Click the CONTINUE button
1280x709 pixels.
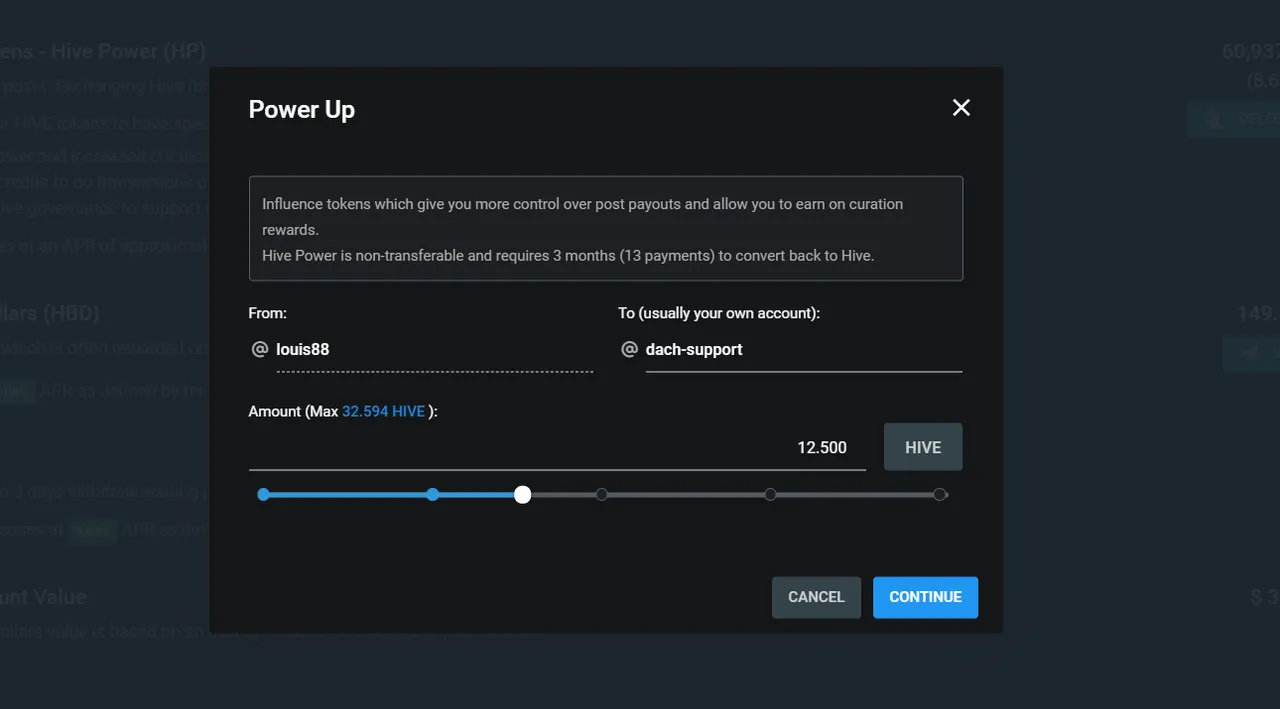tap(925, 597)
